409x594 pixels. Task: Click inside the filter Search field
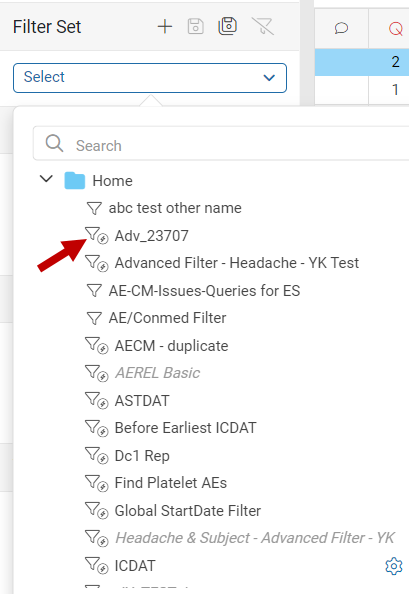pos(227,145)
